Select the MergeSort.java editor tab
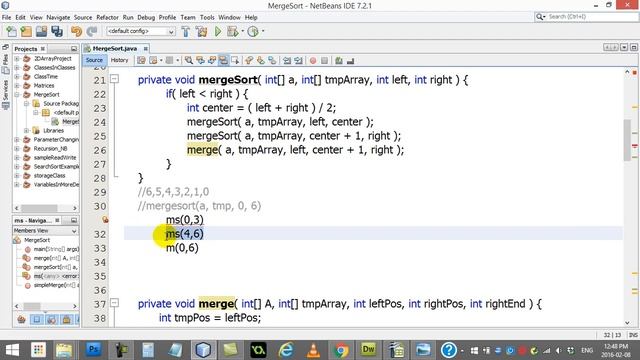The width and height of the screenshot is (640, 360). [x=115, y=49]
